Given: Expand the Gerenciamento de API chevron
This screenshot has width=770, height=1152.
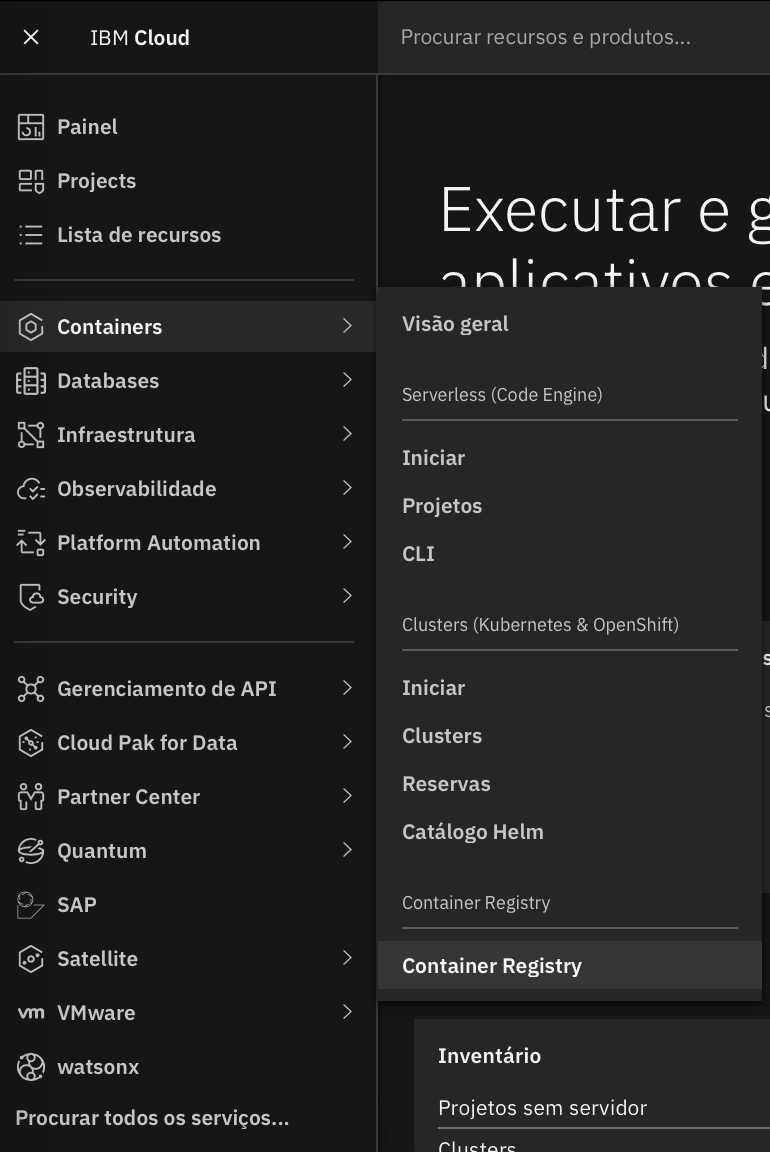Looking at the screenshot, I should tap(348, 688).
